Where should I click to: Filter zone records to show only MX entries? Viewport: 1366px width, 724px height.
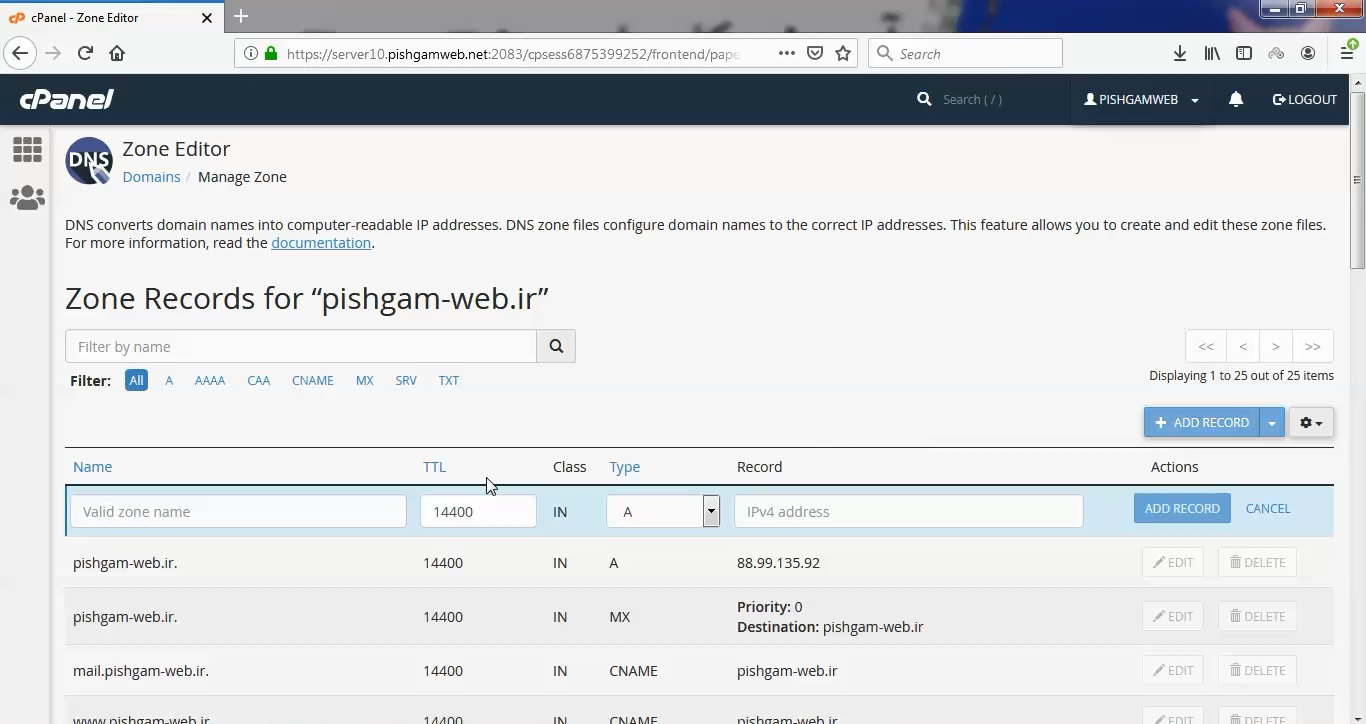pyautogui.click(x=365, y=380)
